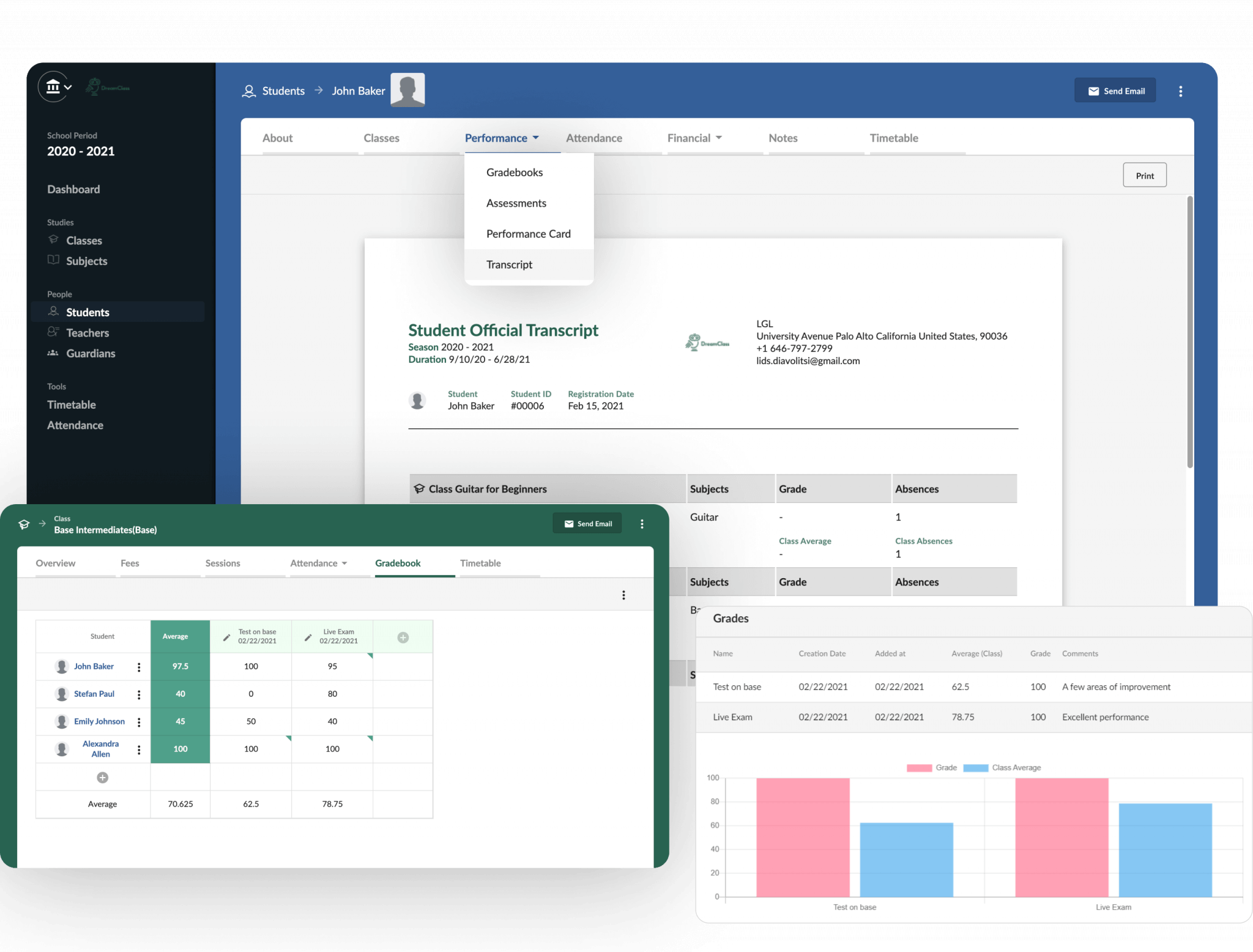
Task: Toggle the Grade legend swatch in chart
Action: point(919,768)
